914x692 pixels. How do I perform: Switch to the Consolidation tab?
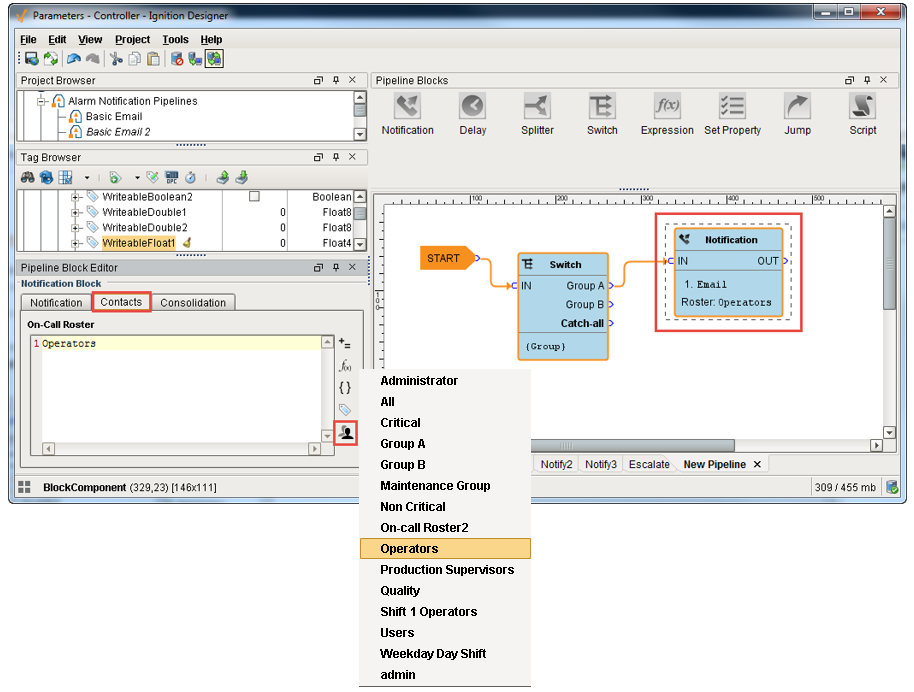pos(193,303)
